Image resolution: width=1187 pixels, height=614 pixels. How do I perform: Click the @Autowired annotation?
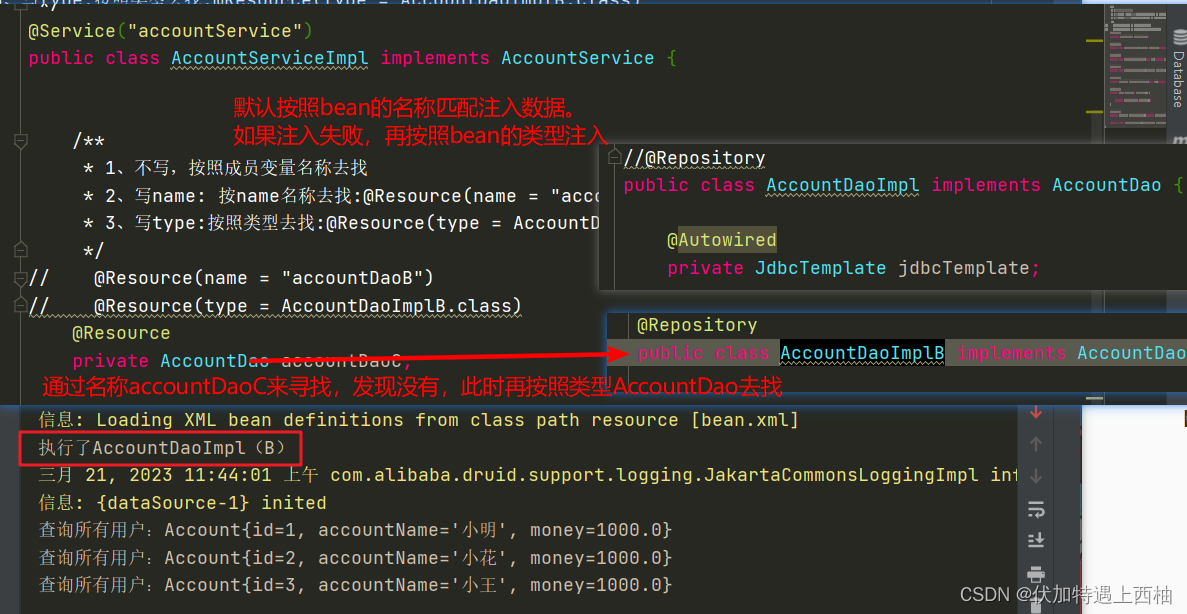point(721,240)
